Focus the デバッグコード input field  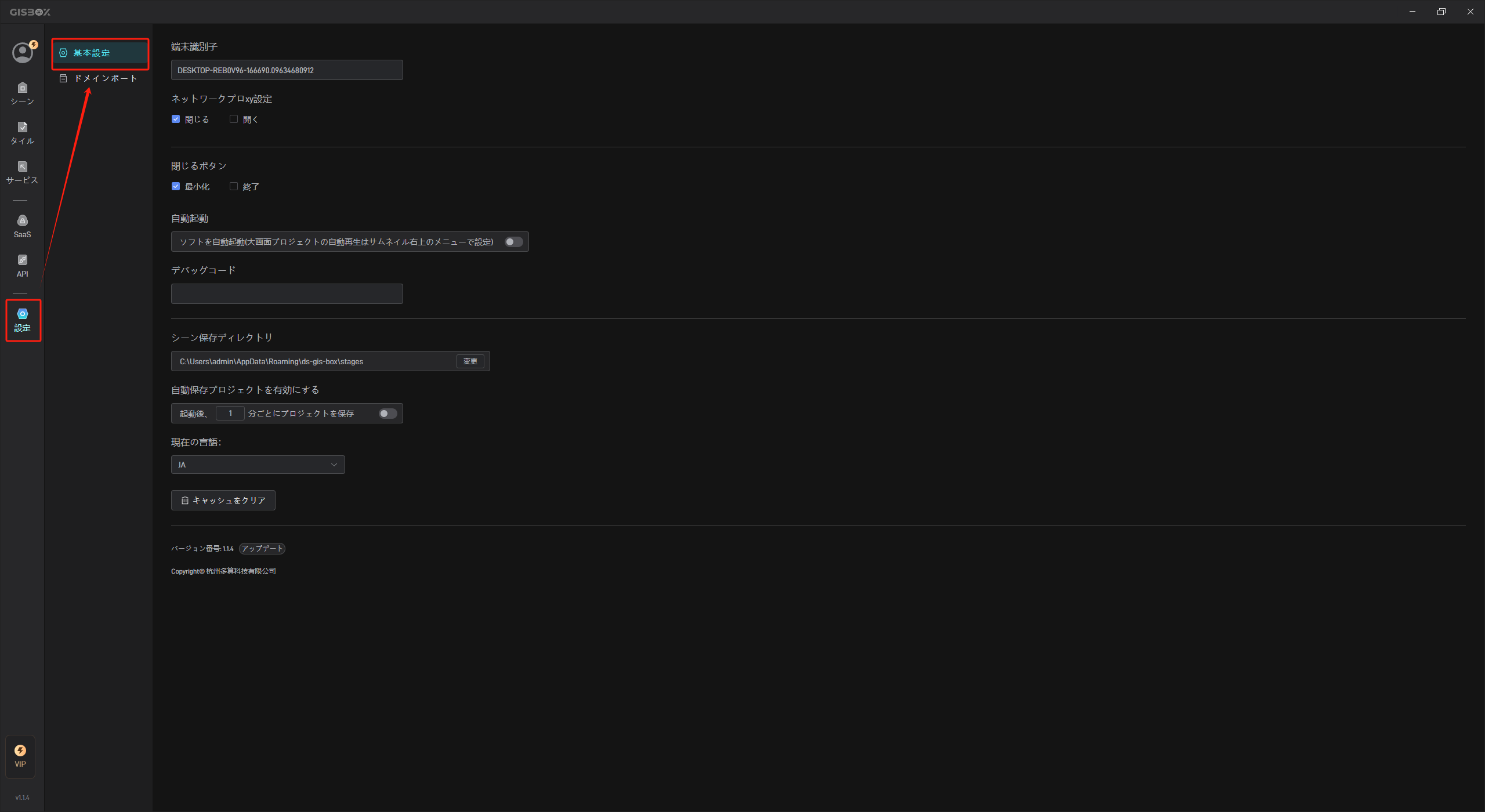[287, 293]
